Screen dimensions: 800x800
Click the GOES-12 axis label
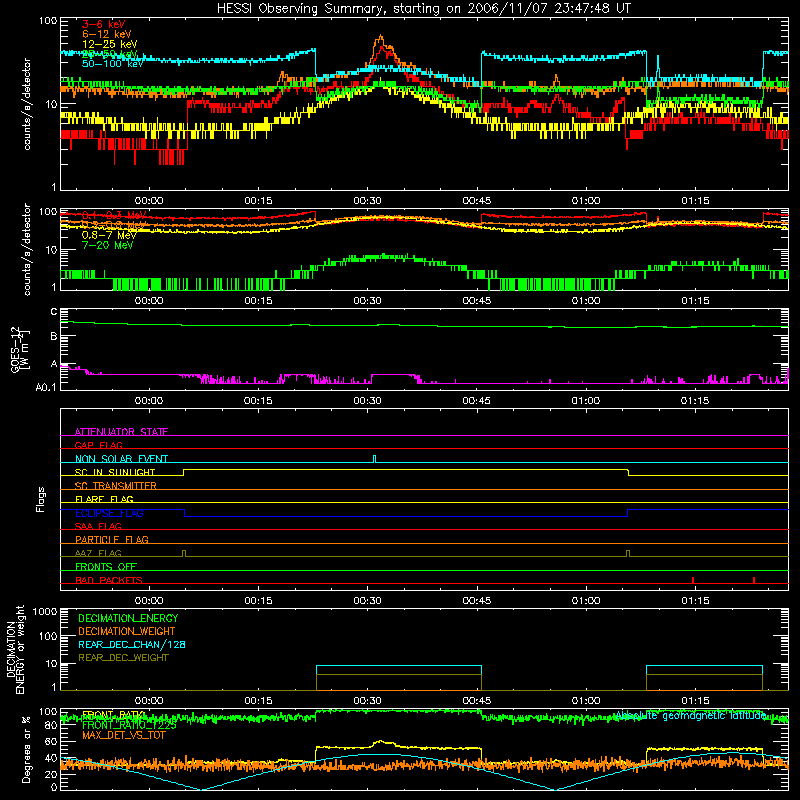pos(20,349)
